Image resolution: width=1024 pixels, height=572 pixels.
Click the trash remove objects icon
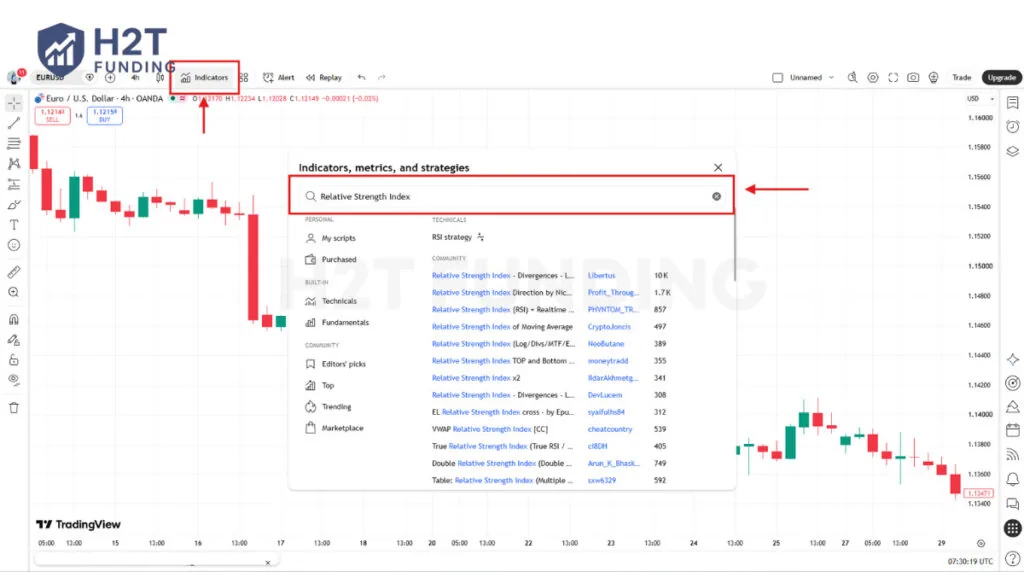pyautogui.click(x=14, y=408)
